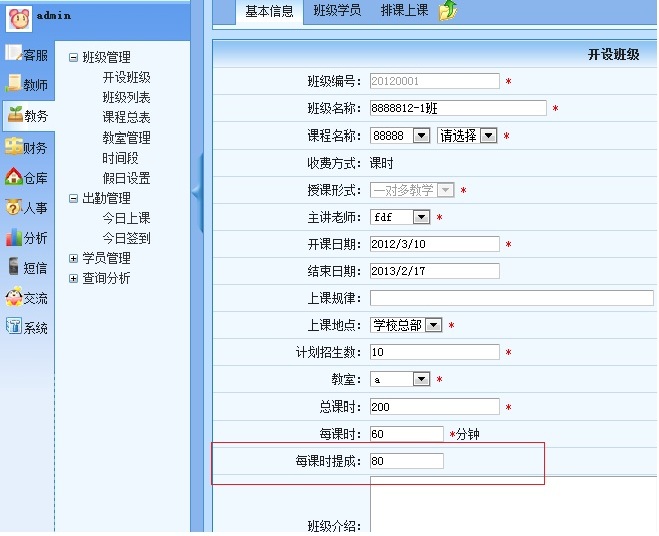659x536 pixels.
Task: Open the 人事 sidebar module
Action: click(x=27, y=207)
